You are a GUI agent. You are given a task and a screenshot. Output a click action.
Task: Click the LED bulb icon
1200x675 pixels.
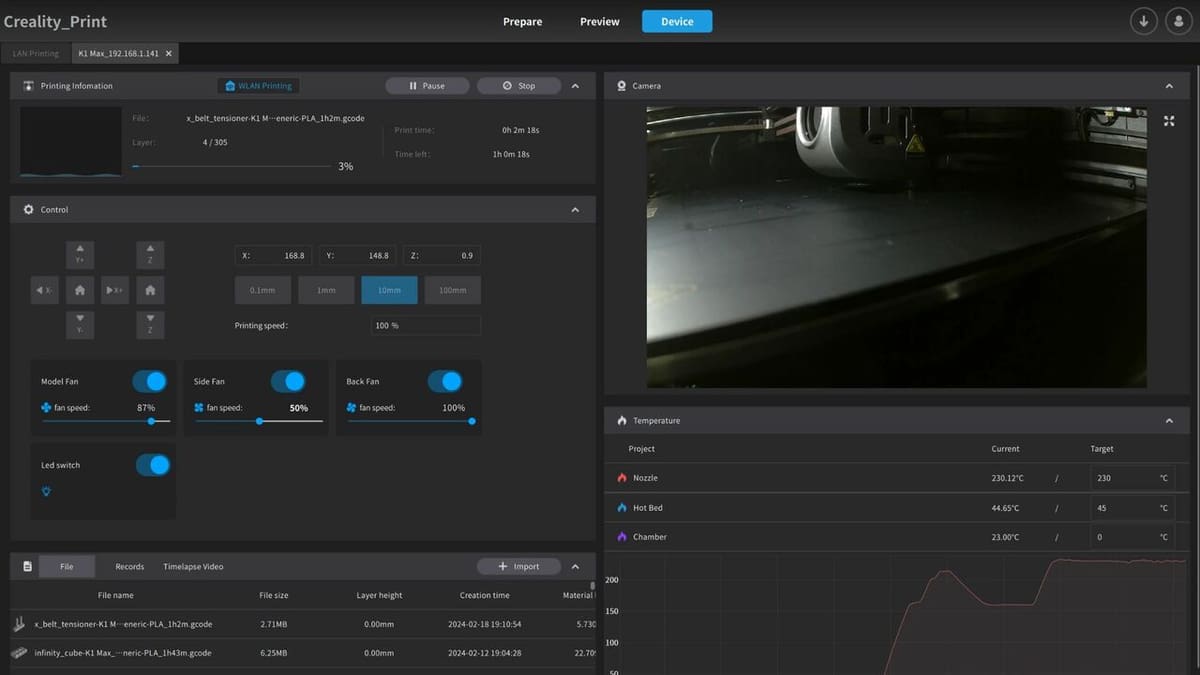(x=46, y=491)
